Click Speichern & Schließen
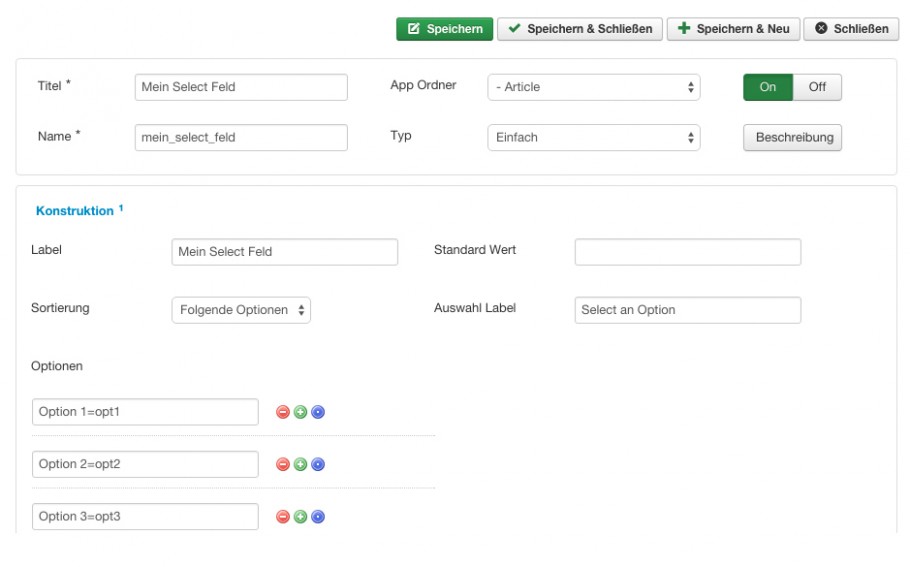 [580, 29]
